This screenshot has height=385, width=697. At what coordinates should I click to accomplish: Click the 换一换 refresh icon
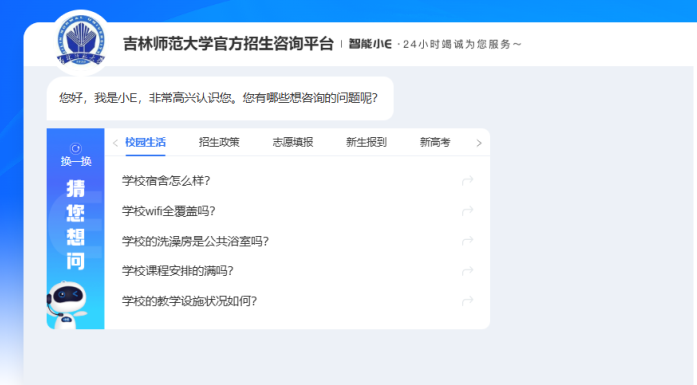(x=76, y=148)
